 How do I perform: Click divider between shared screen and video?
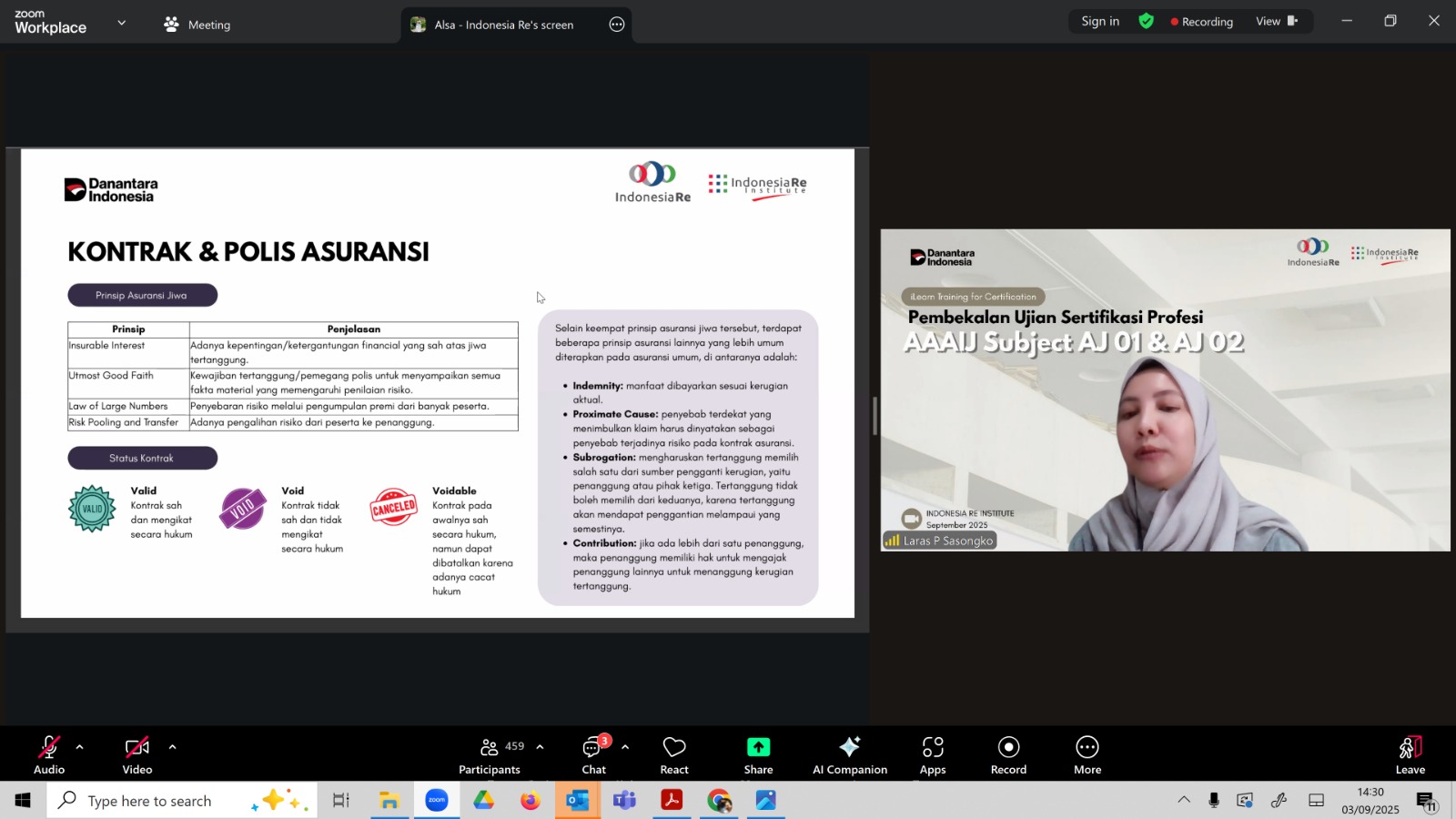(x=875, y=416)
